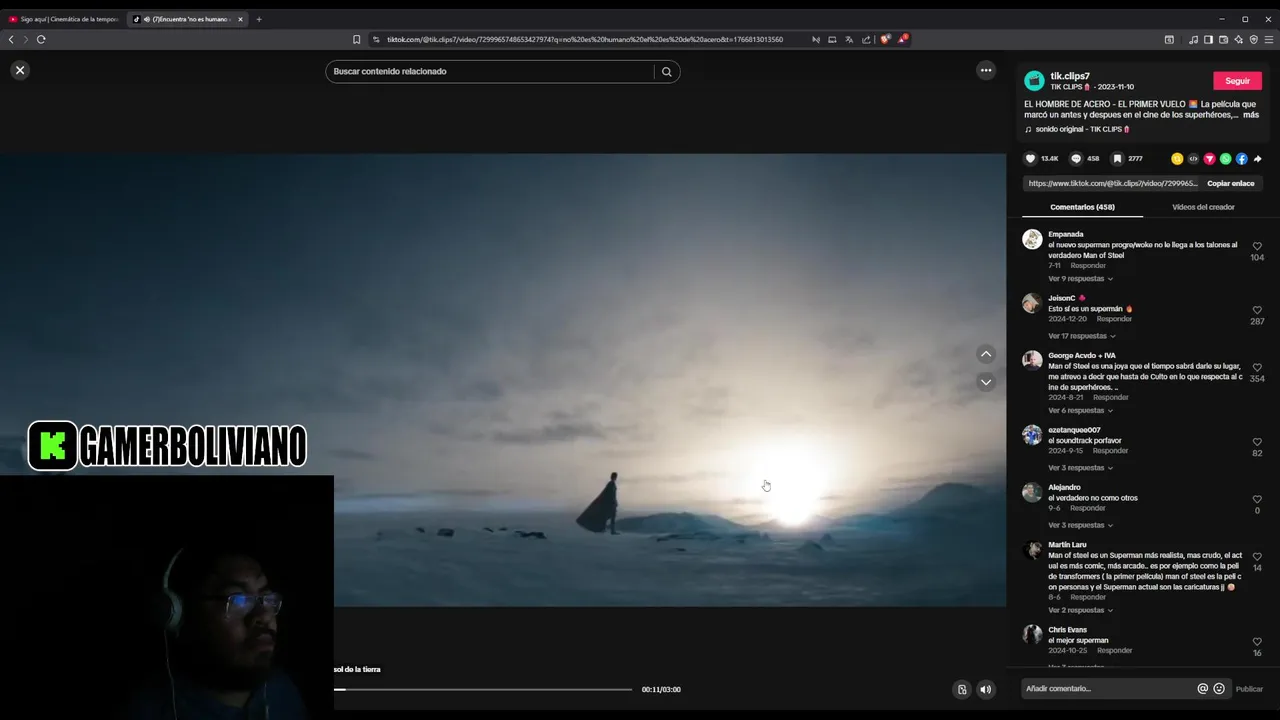
Task: Go back in browser history
Action: [11, 39]
